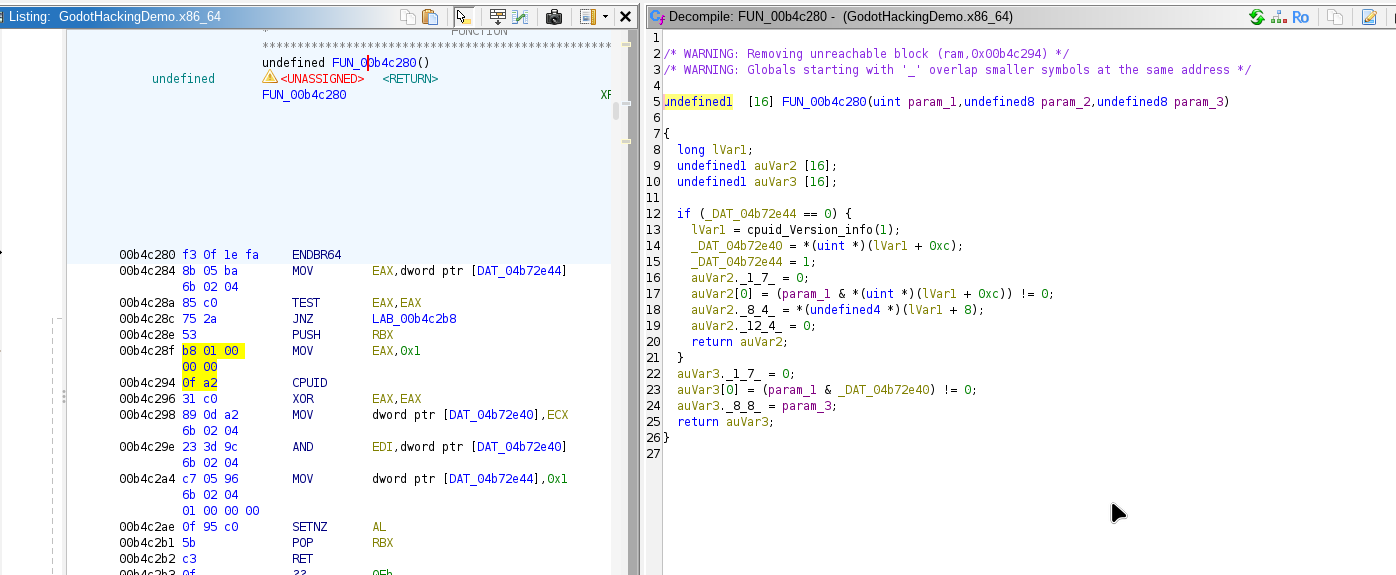This screenshot has width=1396, height=575.
Task: Click 'long lVar1;' declaration line
Action: 715,150
